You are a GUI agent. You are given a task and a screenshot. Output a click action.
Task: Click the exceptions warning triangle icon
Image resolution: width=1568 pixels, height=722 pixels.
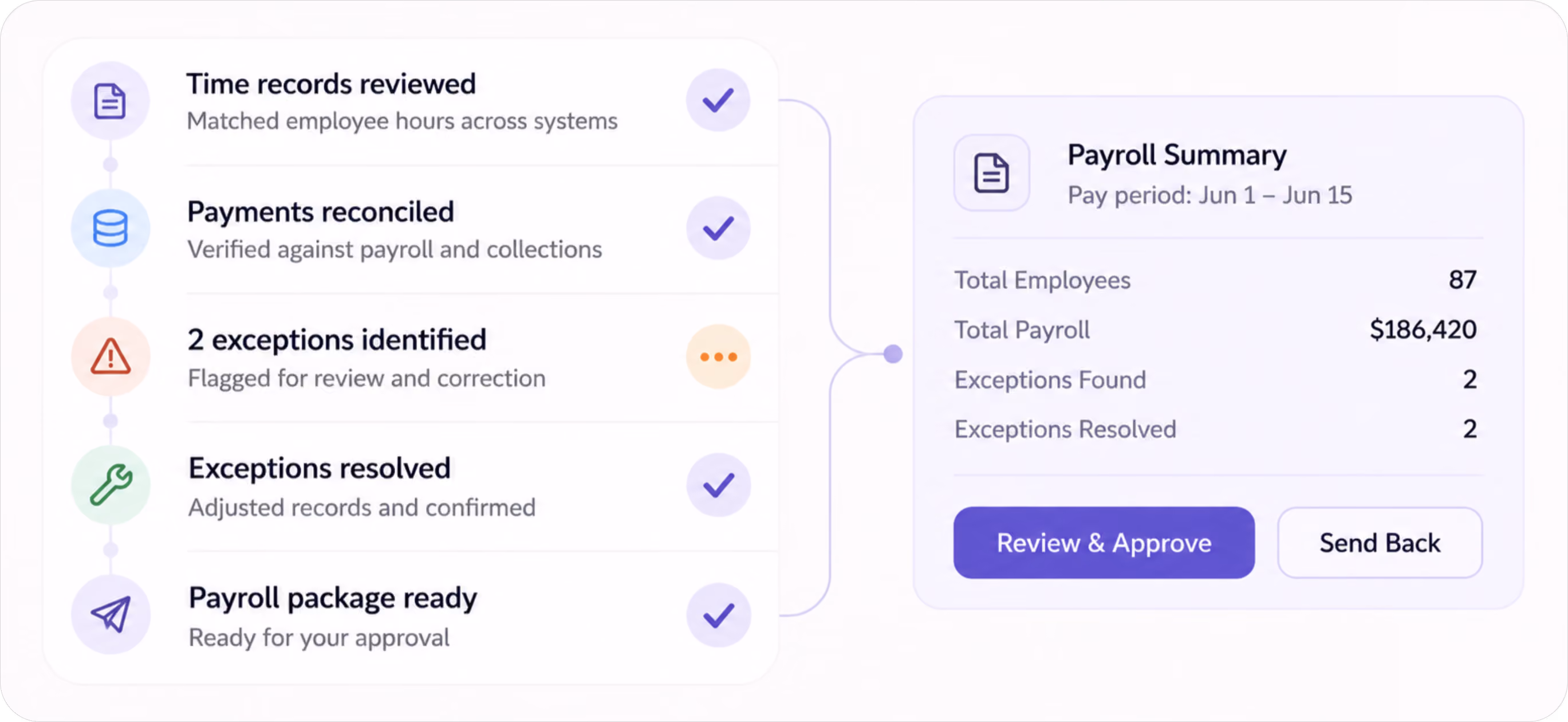[x=110, y=356]
